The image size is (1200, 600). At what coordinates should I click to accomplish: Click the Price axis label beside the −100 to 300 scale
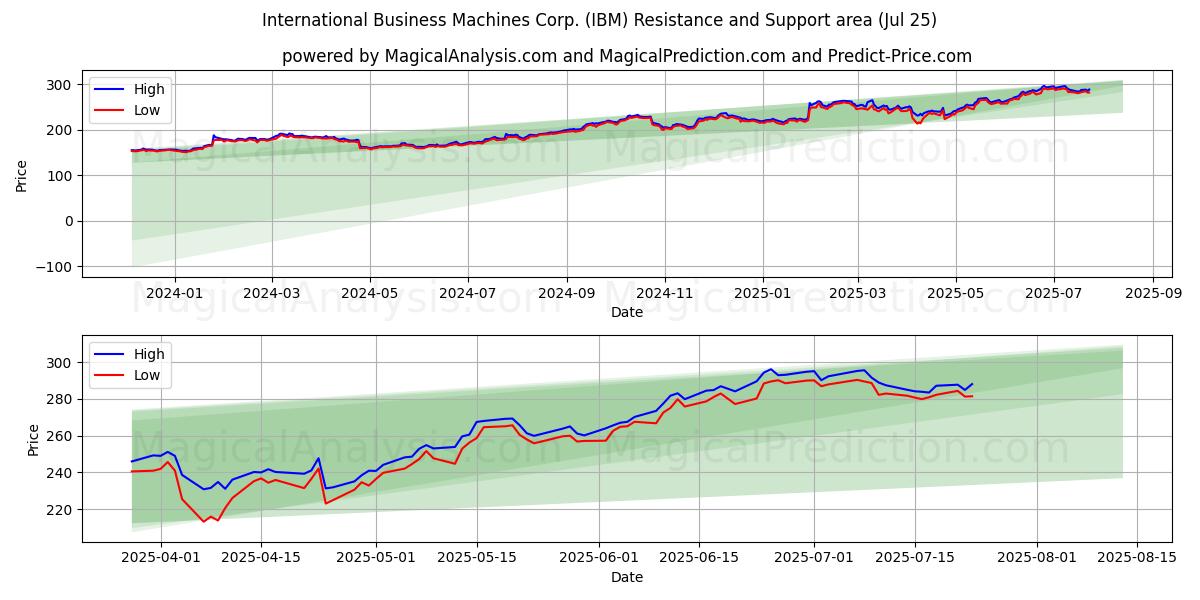pos(21,176)
